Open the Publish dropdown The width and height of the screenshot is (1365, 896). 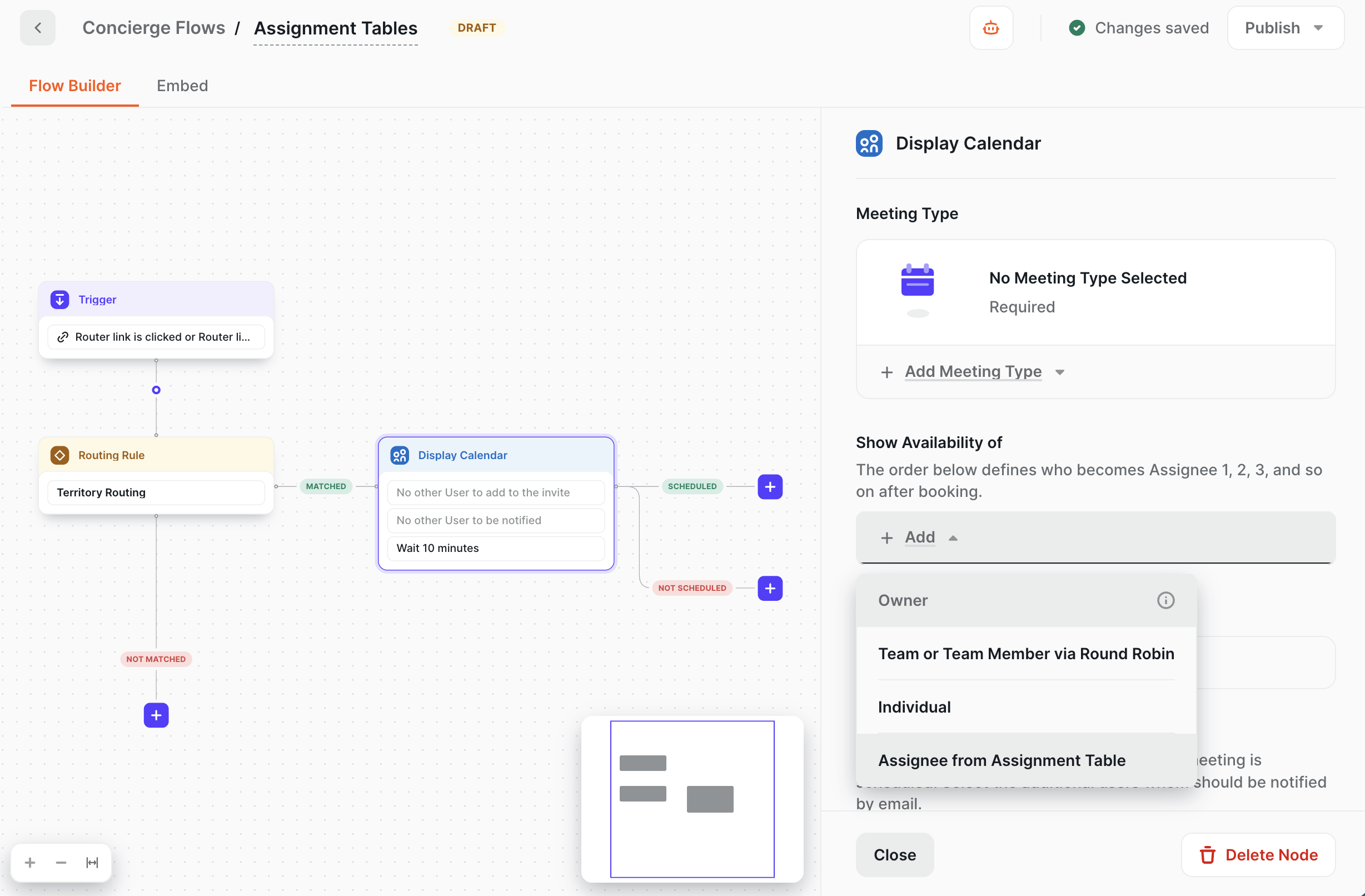(x=1285, y=28)
